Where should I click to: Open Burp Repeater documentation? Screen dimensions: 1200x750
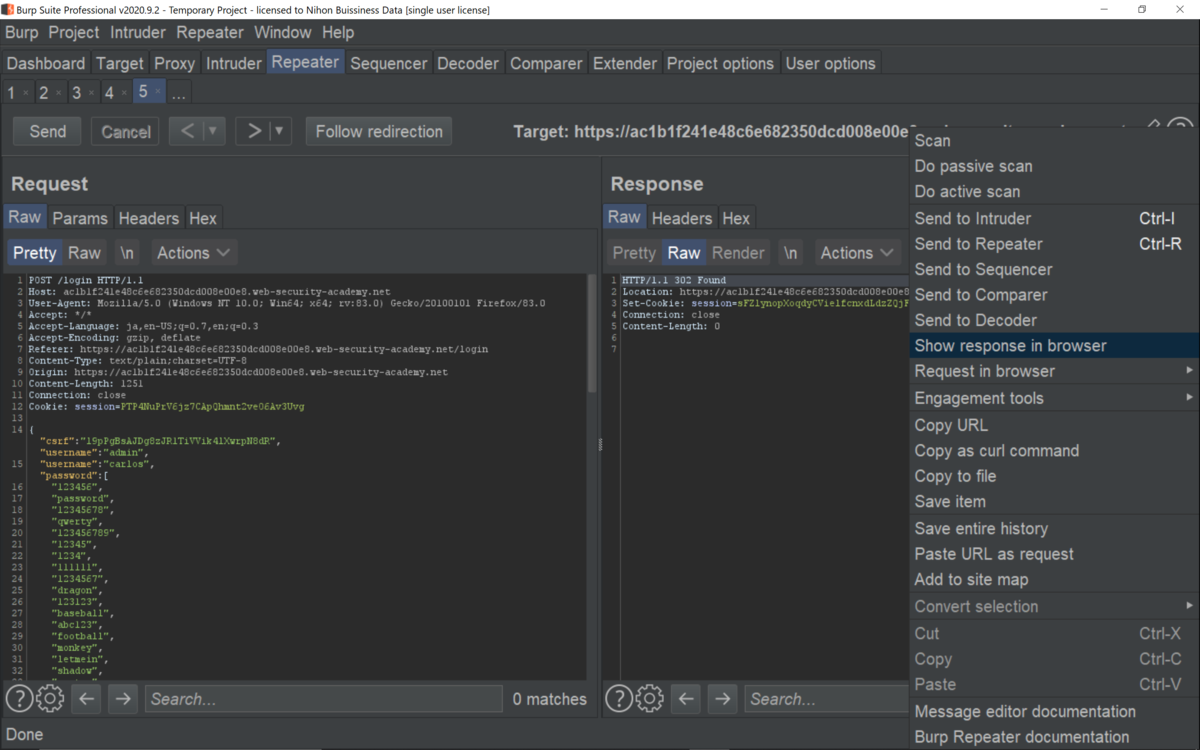(x=1054, y=737)
